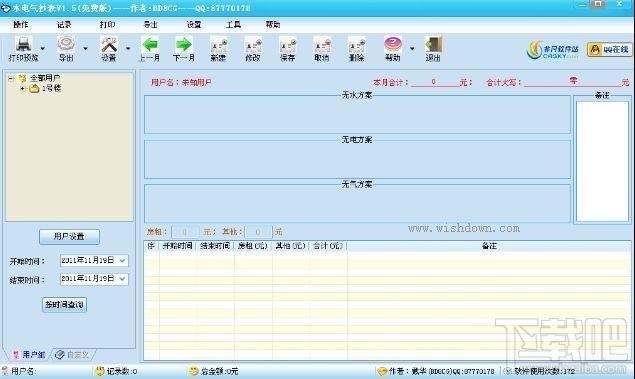Click the 其他(元) column header
635x379 pixels.
291,246
